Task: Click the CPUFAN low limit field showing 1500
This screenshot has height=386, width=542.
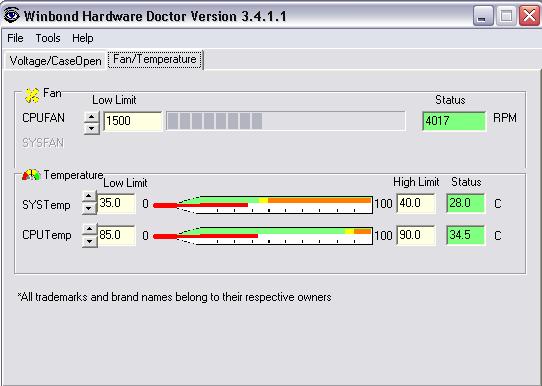Action: tap(133, 121)
